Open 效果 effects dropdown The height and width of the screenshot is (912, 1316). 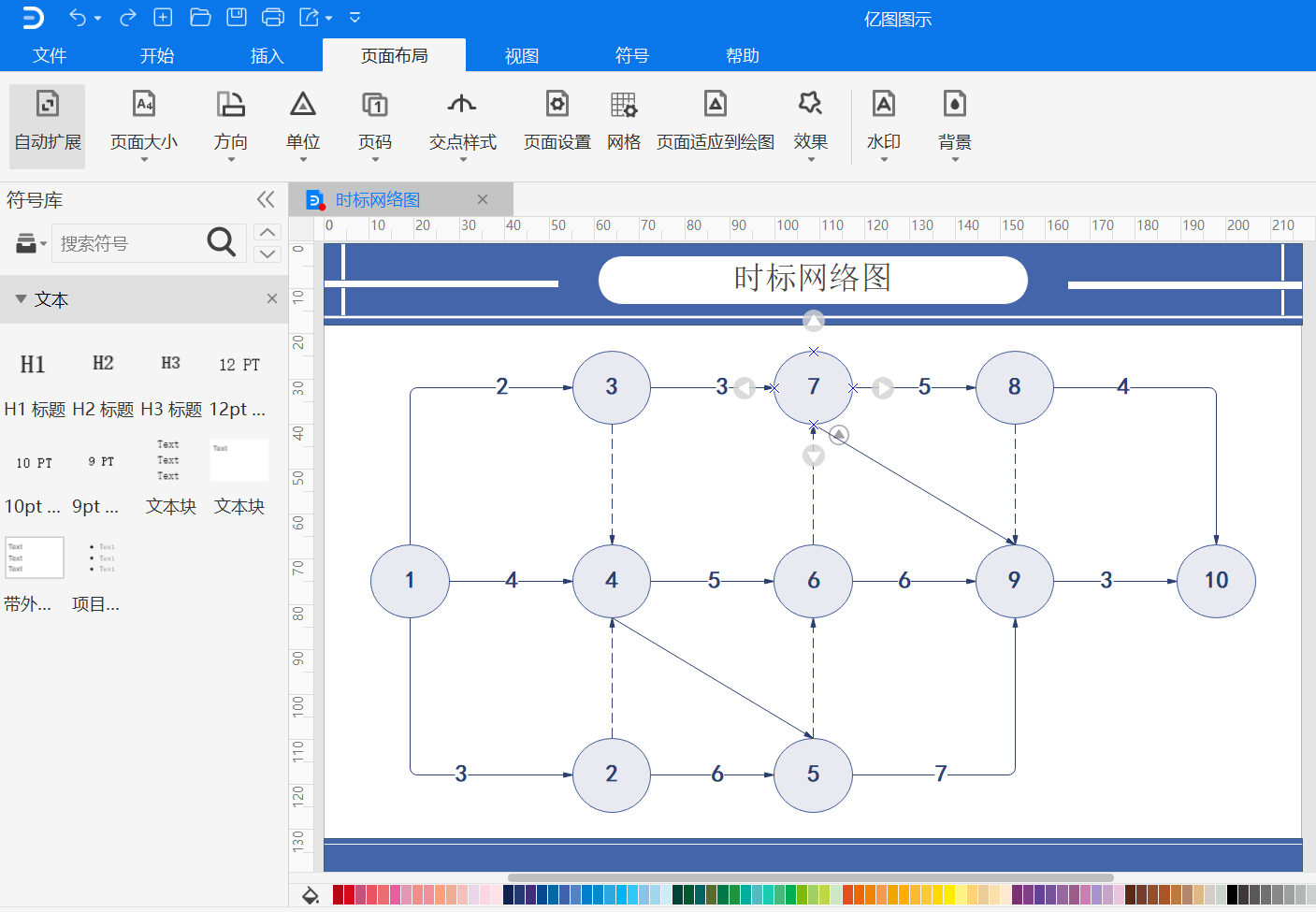click(x=811, y=125)
